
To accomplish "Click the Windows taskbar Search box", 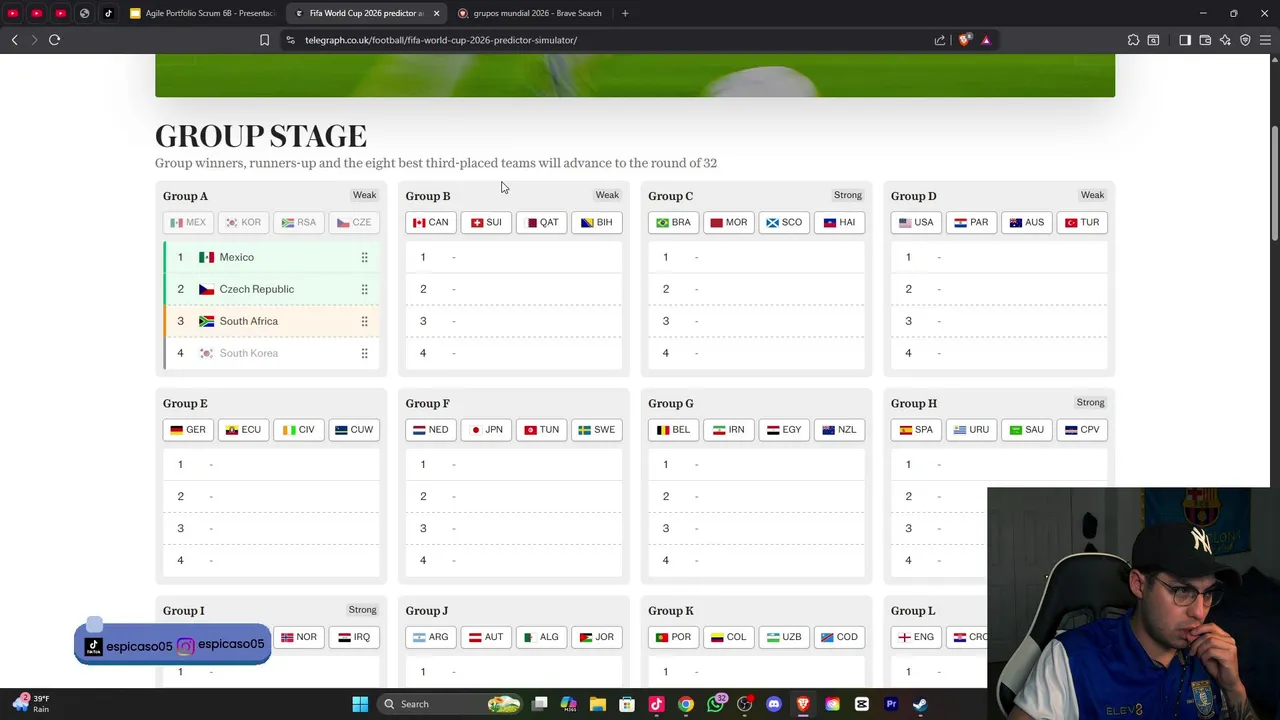I will click(x=452, y=704).
